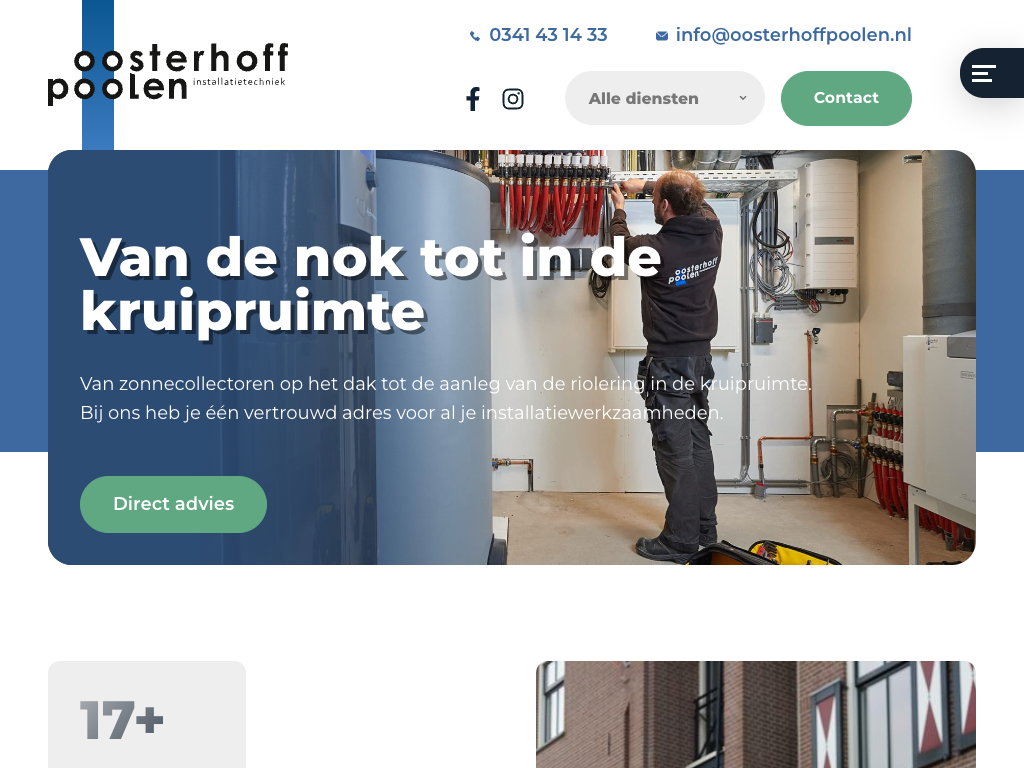The width and height of the screenshot is (1024, 768).
Task: Open the Instagram profile icon
Action: [513, 99]
